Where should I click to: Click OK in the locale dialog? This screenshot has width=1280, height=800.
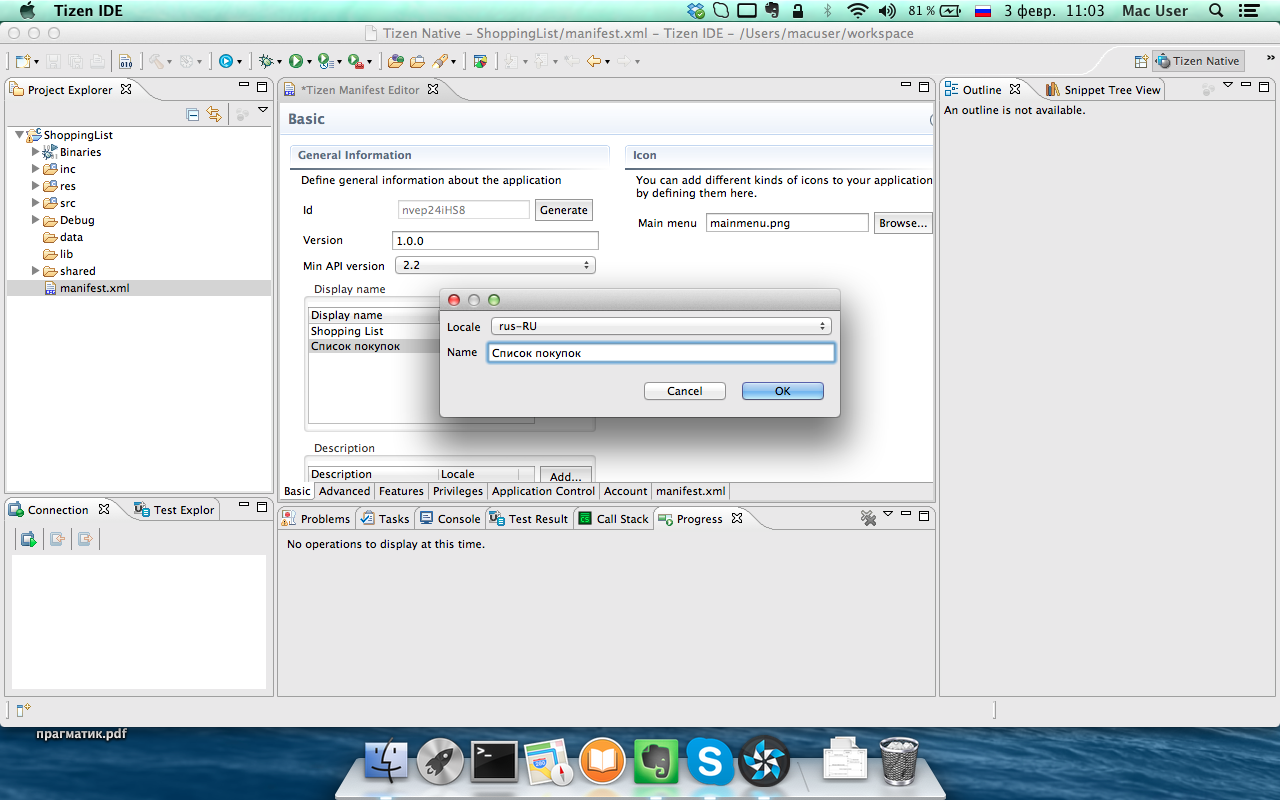(783, 391)
